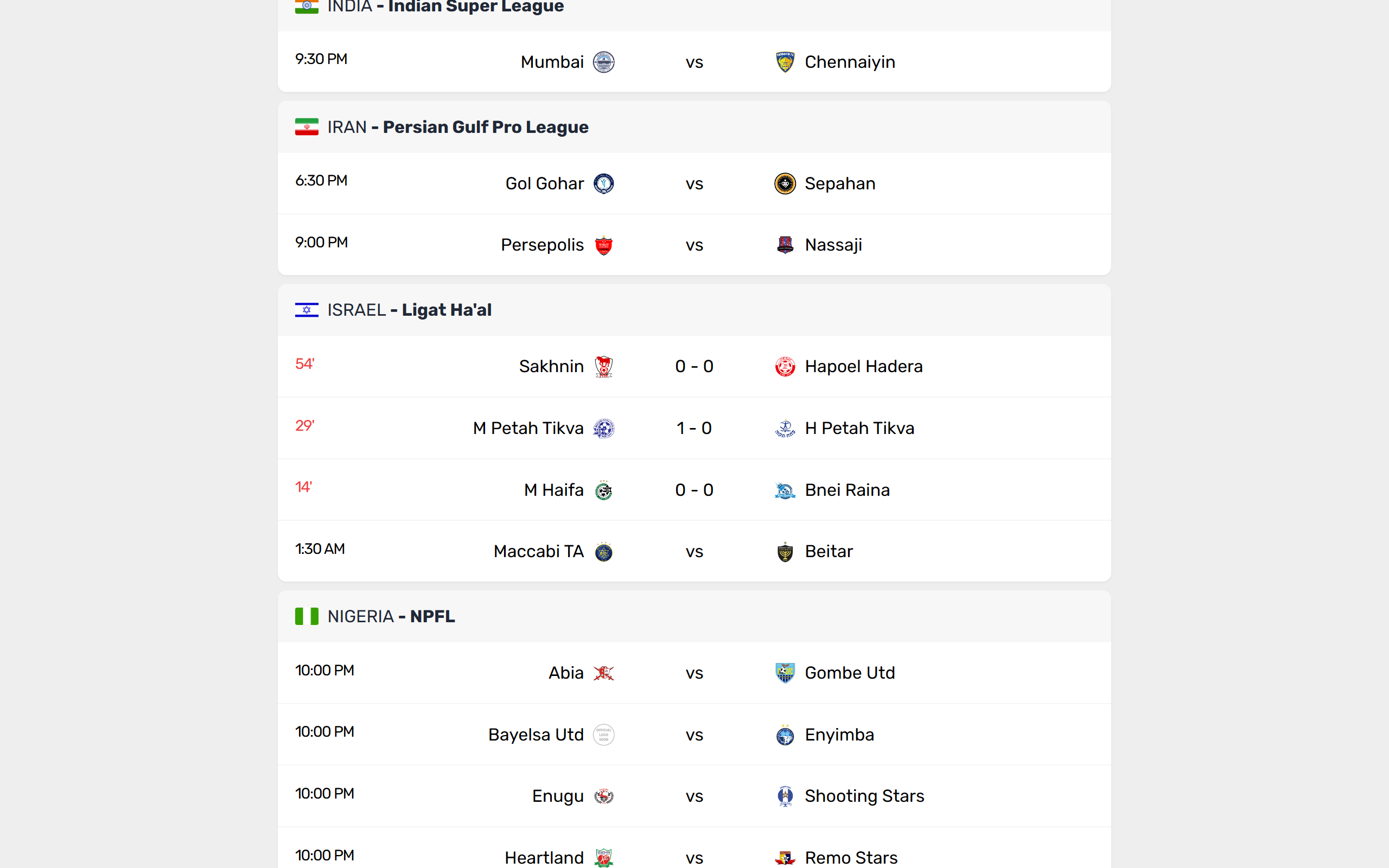Image resolution: width=1389 pixels, height=868 pixels.
Task: Open the Persian Gulf Pro League header
Action: 485,127
